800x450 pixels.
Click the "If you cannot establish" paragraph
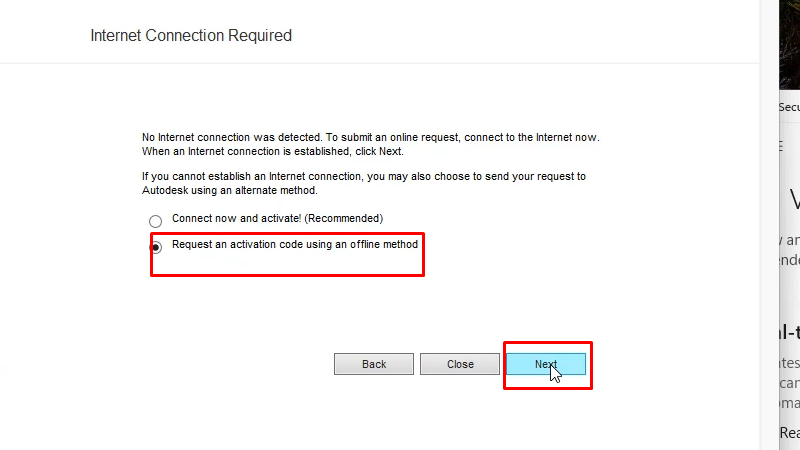tap(364, 176)
